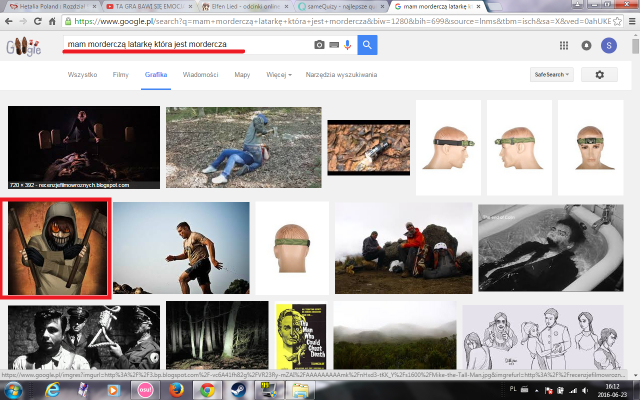The height and width of the screenshot is (400, 640).
Task: Expand the Więcej menu
Action: [278, 75]
